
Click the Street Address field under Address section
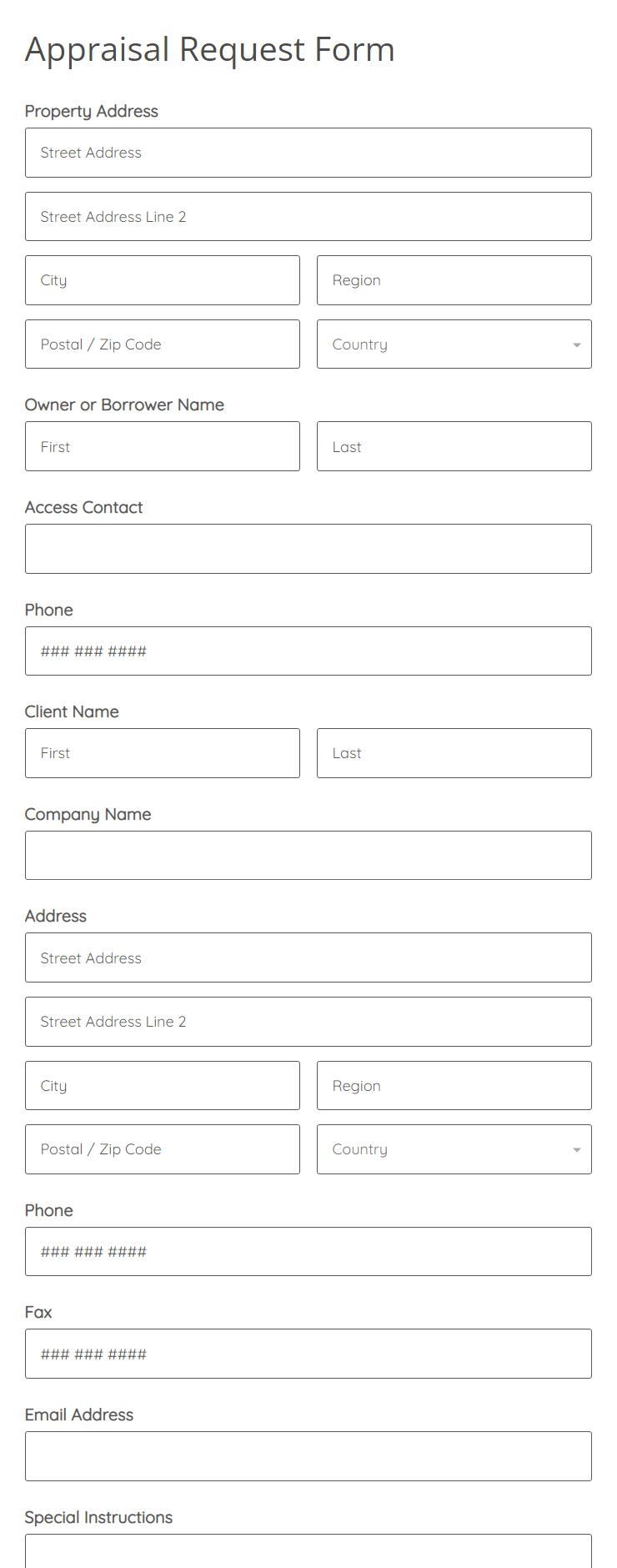308,957
